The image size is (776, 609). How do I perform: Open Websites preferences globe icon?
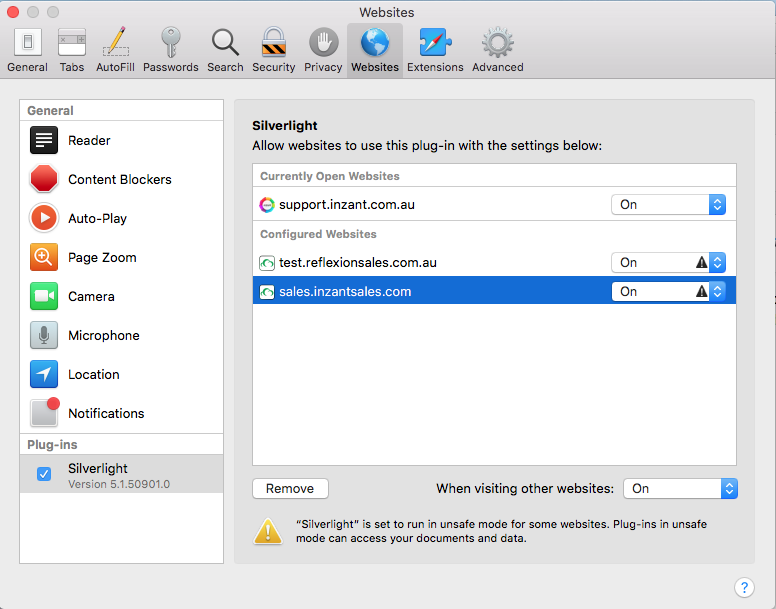click(375, 43)
